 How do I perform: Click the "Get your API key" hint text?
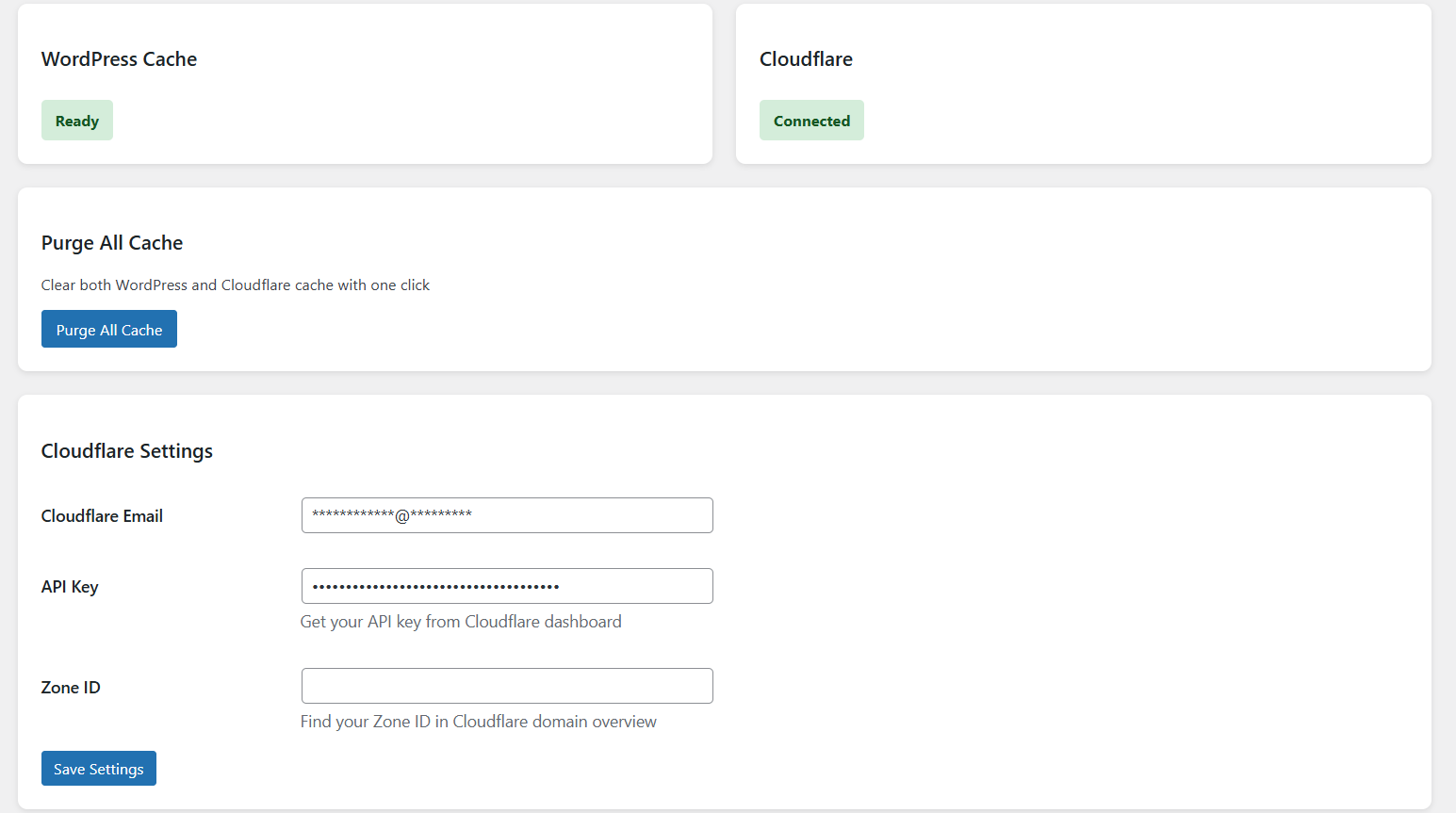coord(461,622)
